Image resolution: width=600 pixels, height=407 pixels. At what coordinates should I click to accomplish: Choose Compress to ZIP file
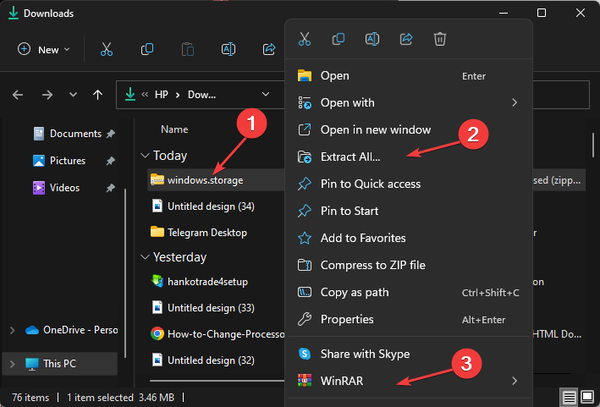click(409, 265)
